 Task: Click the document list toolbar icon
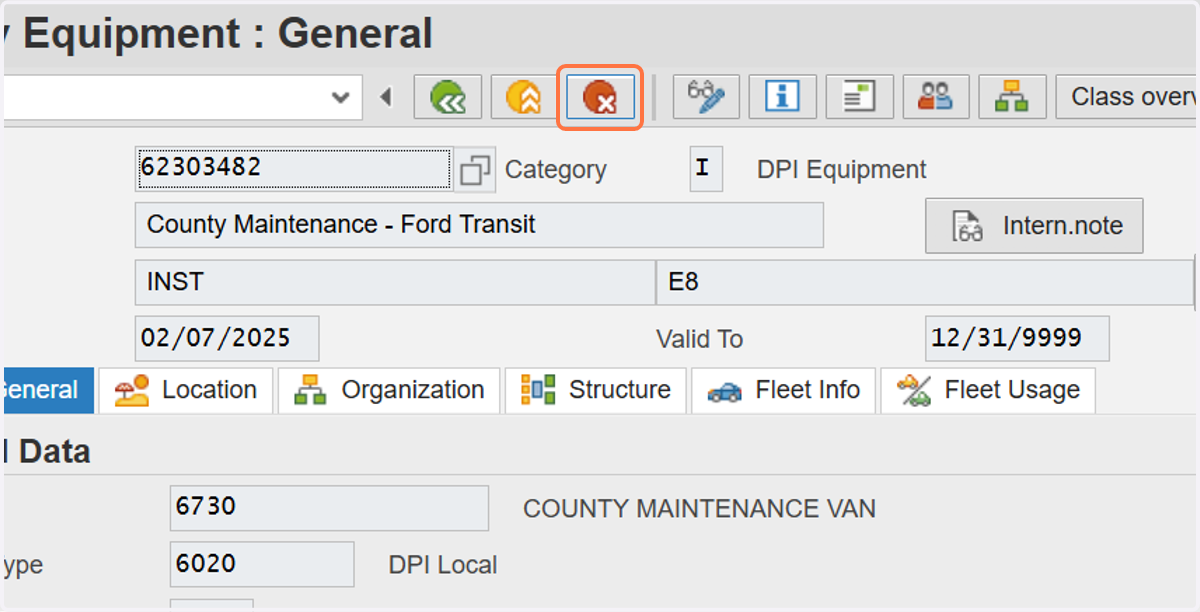(x=859, y=97)
